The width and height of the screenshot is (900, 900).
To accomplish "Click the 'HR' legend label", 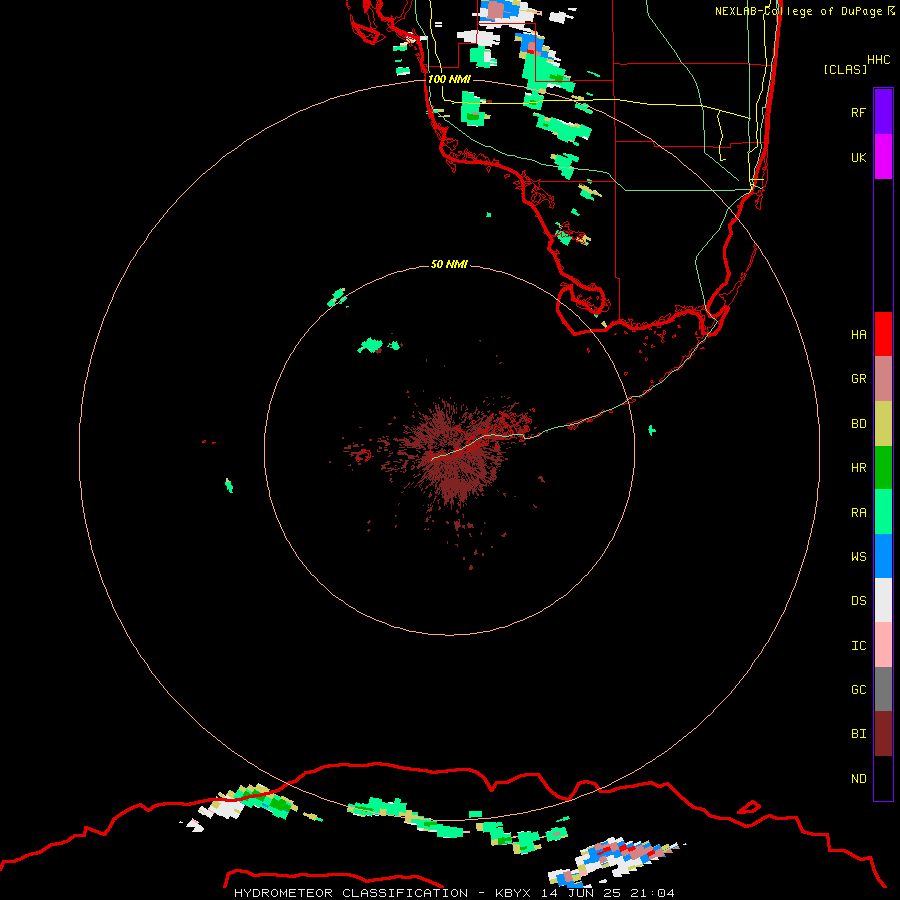I will (859, 468).
